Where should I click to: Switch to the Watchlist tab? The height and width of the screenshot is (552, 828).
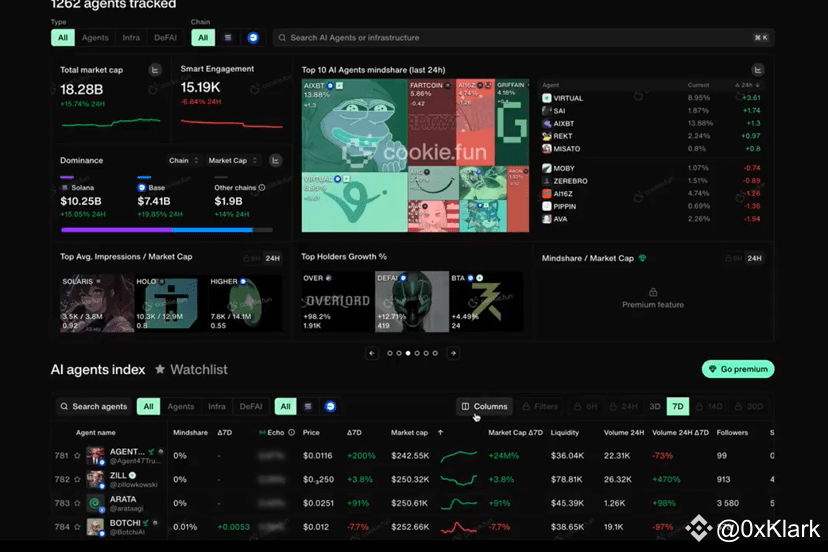(x=191, y=369)
